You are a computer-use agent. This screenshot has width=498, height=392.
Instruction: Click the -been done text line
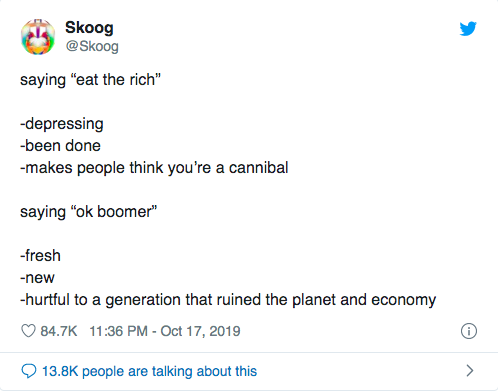tap(60, 146)
